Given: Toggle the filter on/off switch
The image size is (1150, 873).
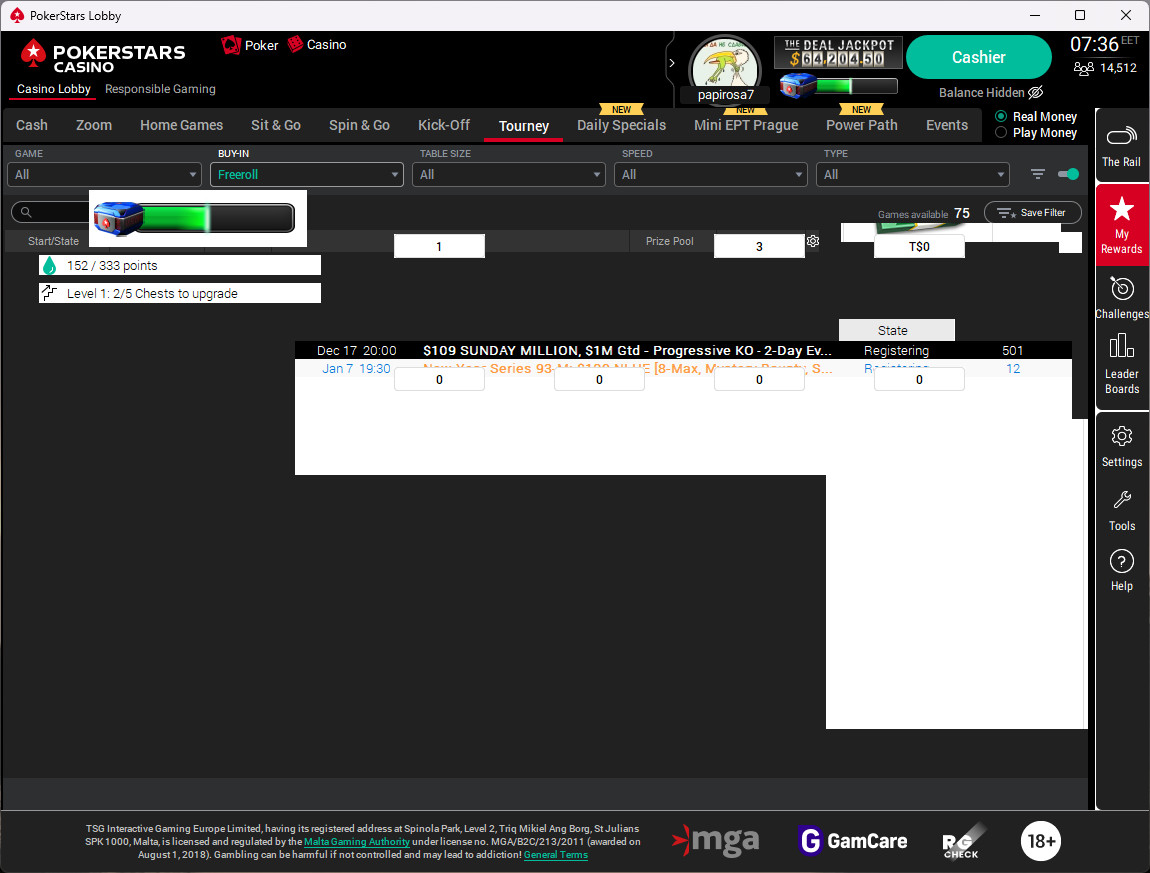Looking at the screenshot, I should coord(1068,174).
